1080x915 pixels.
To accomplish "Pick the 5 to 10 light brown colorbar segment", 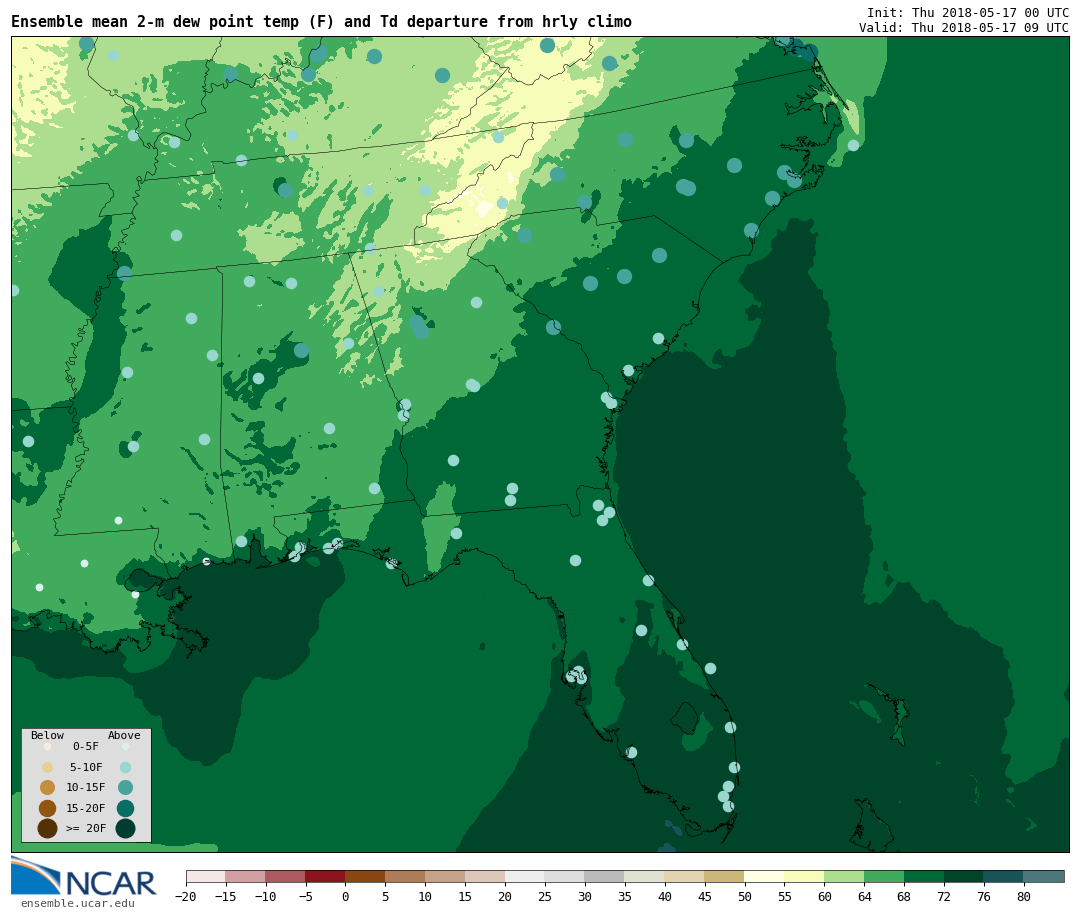I will coord(405,876).
